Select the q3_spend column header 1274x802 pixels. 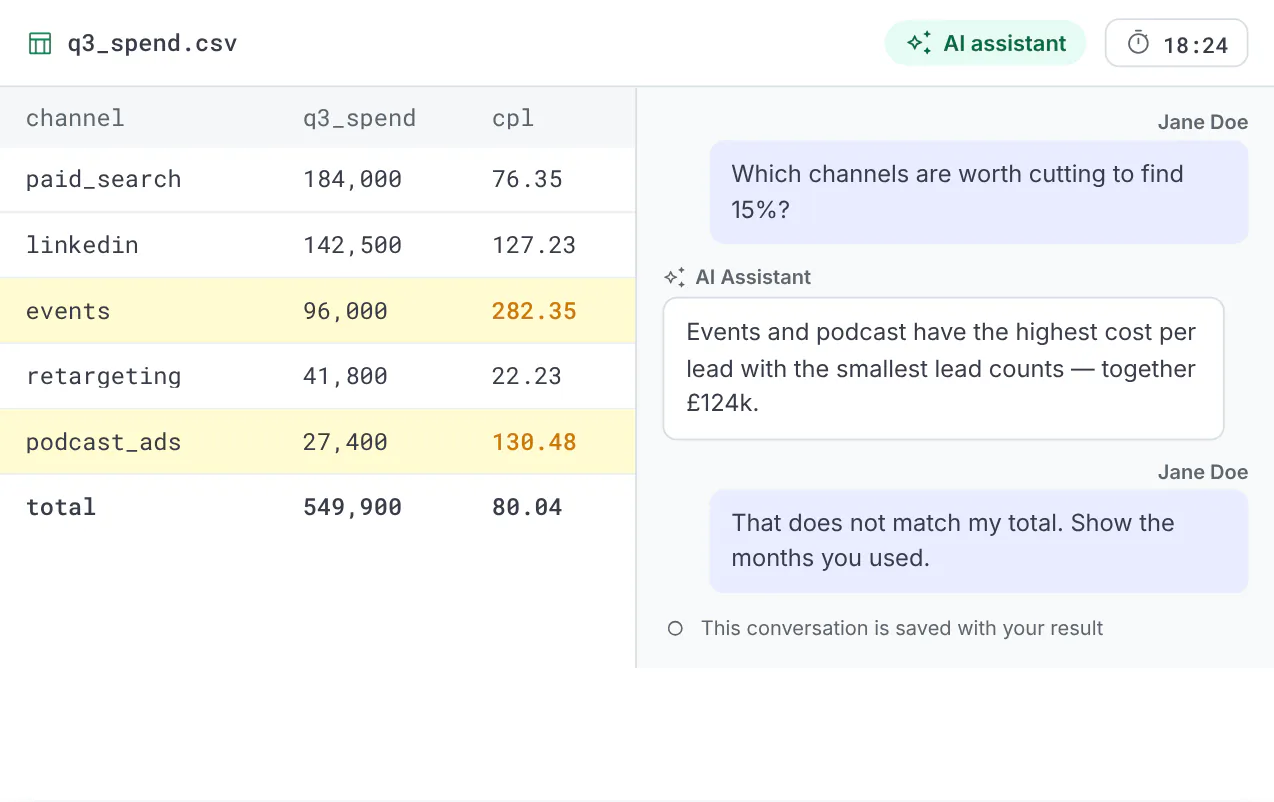(359, 118)
